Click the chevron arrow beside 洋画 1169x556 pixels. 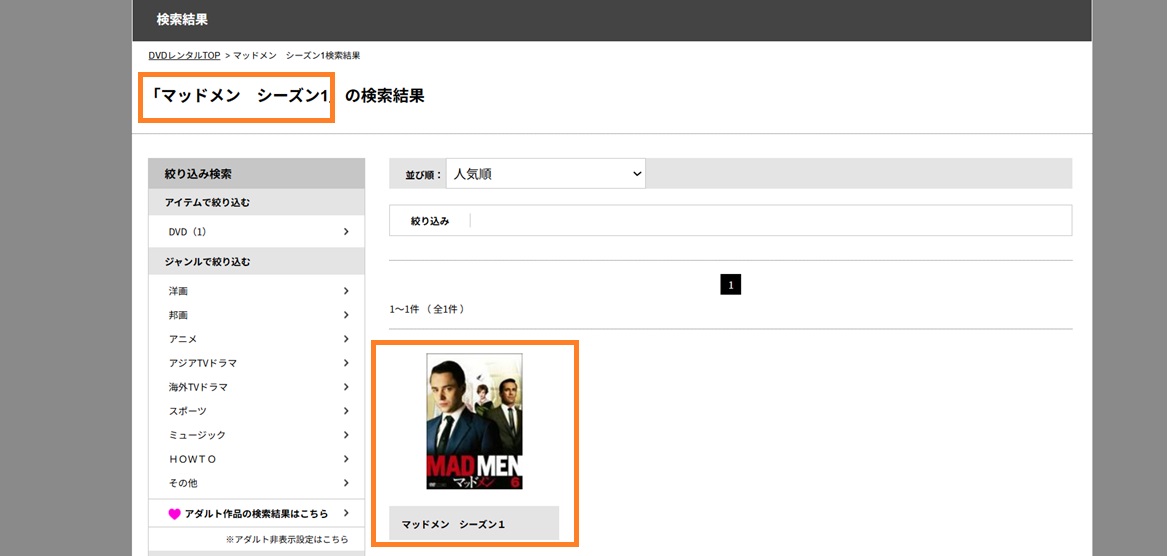(x=346, y=291)
